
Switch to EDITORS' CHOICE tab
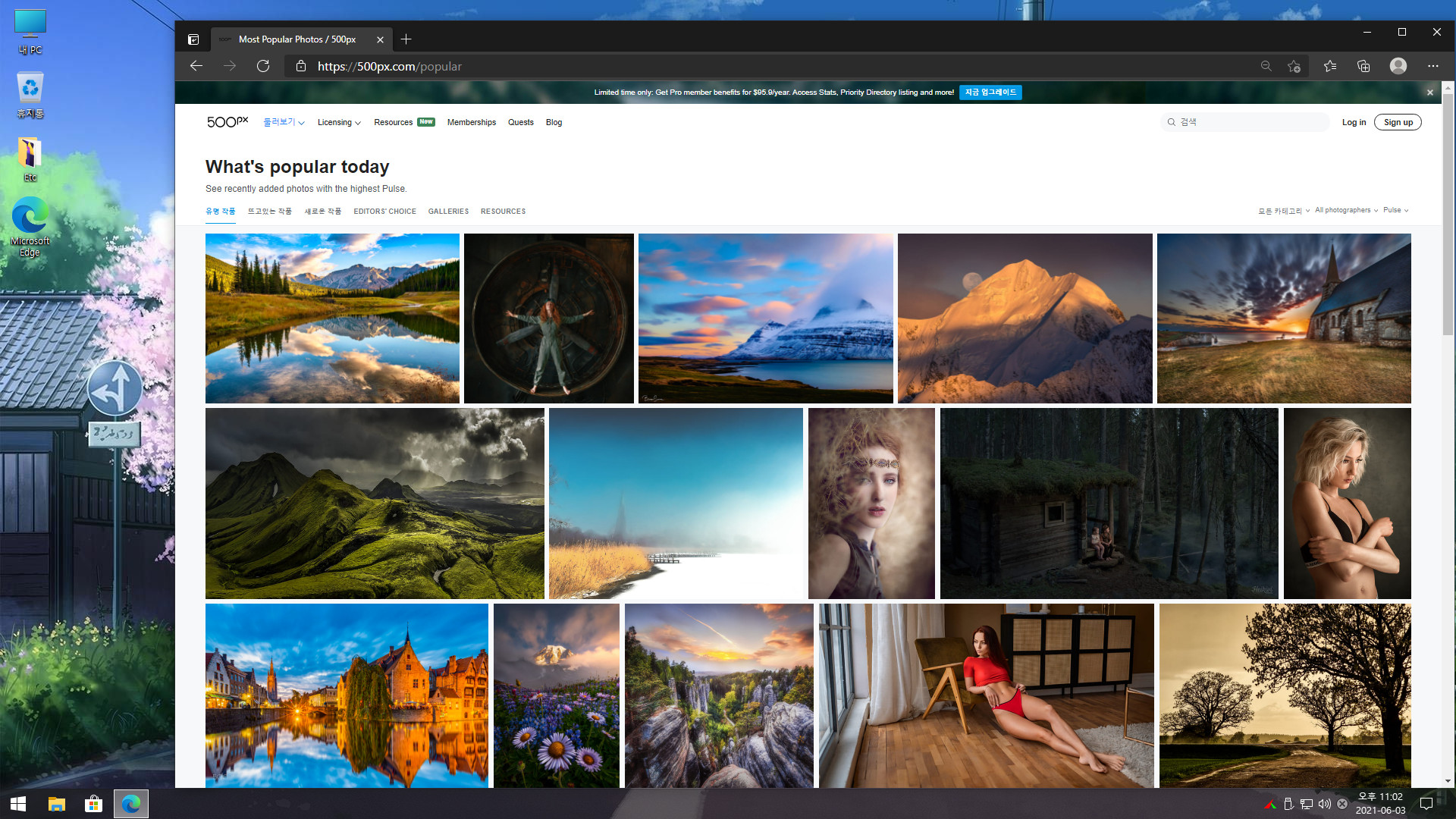(x=384, y=212)
